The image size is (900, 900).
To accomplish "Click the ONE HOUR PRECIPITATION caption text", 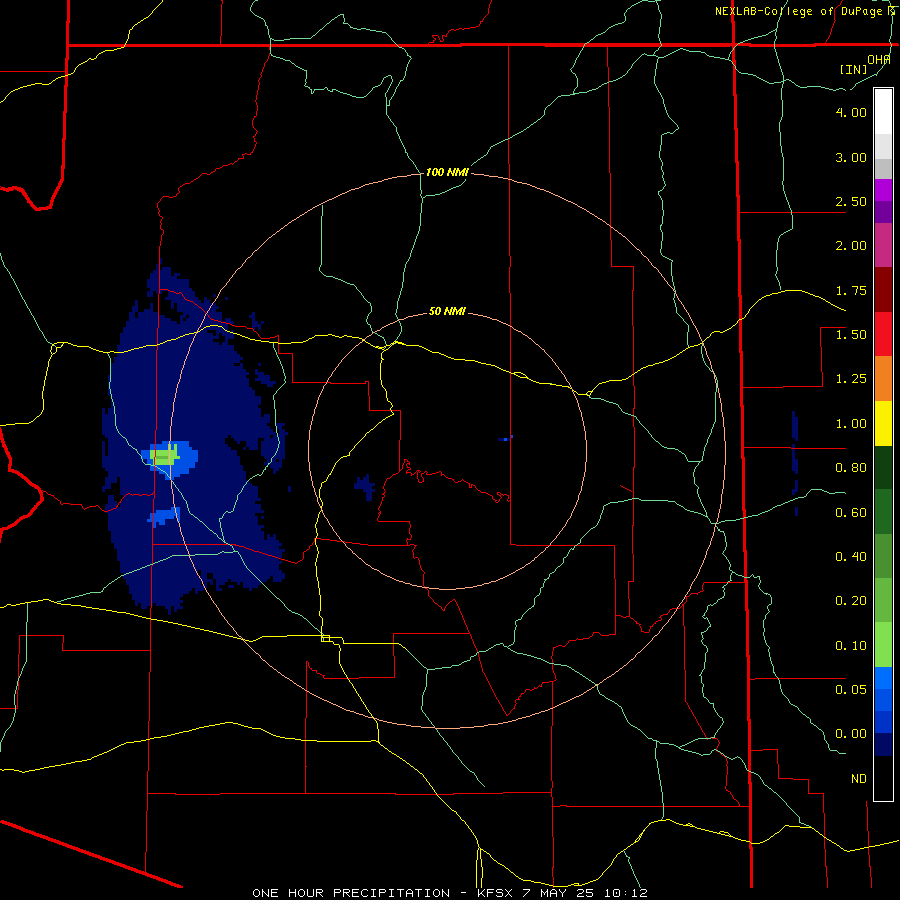I will coord(351,893).
